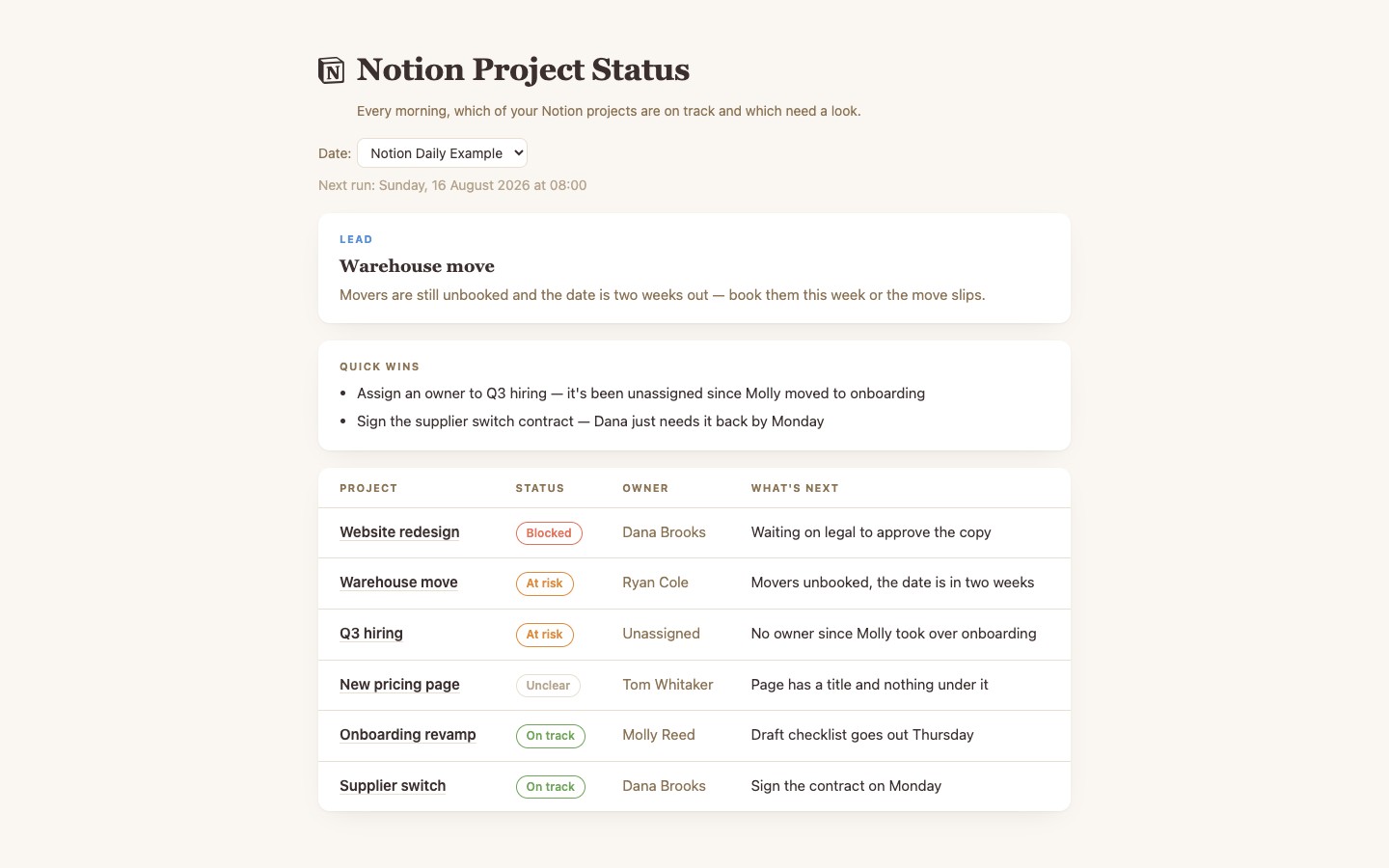Click the At risk badge for Q3 hiring
The width and height of the screenshot is (1389, 868).
[x=544, y=635]
